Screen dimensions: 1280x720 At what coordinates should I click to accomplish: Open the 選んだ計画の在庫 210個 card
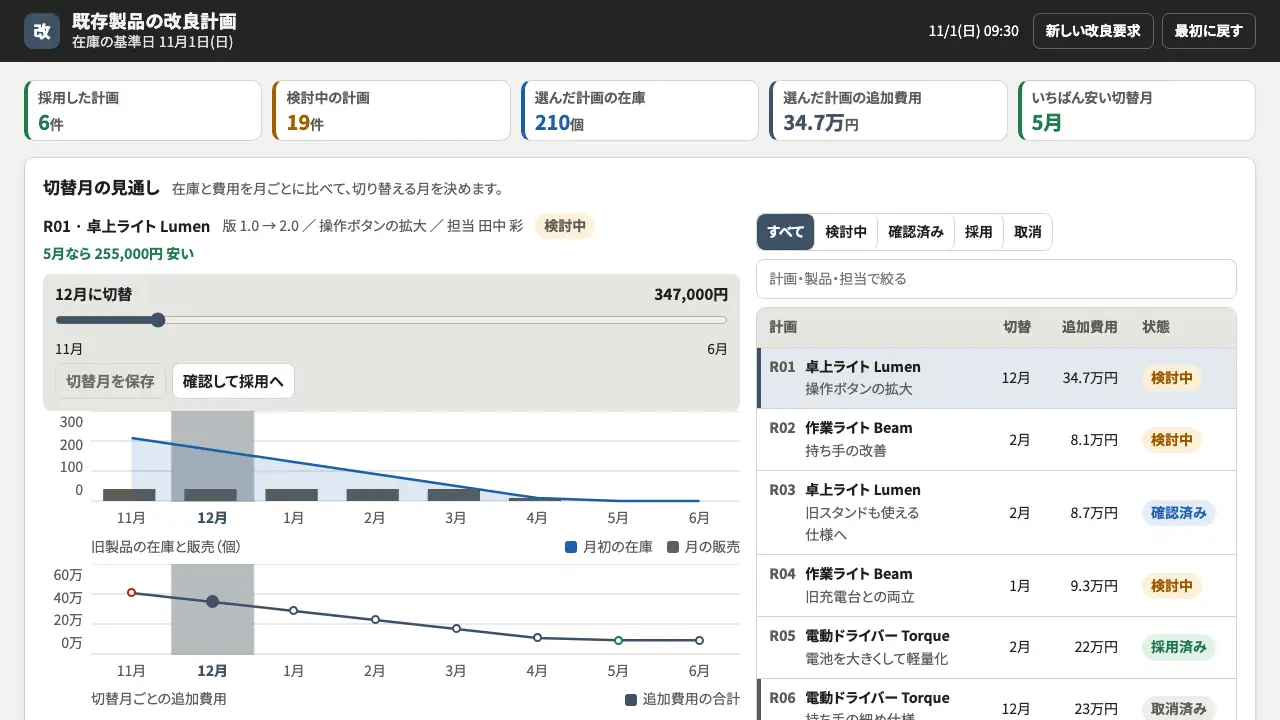[x=640, y=111]
